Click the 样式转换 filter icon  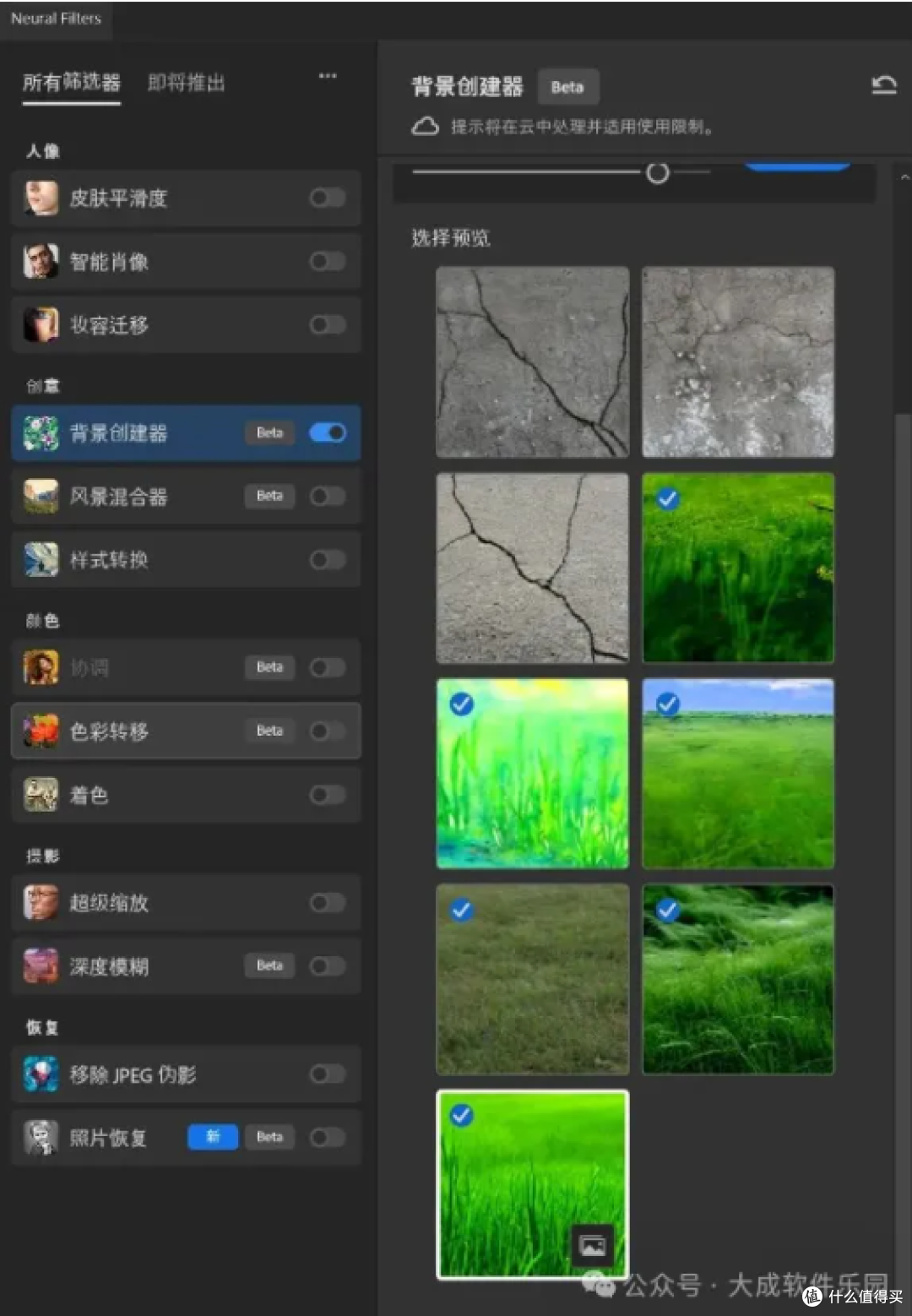point(41,560)
